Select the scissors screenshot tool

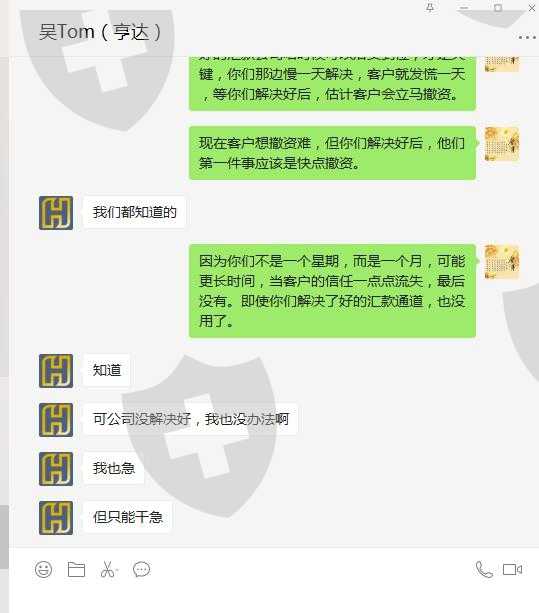pyautogui.click(x=107, y=569)
